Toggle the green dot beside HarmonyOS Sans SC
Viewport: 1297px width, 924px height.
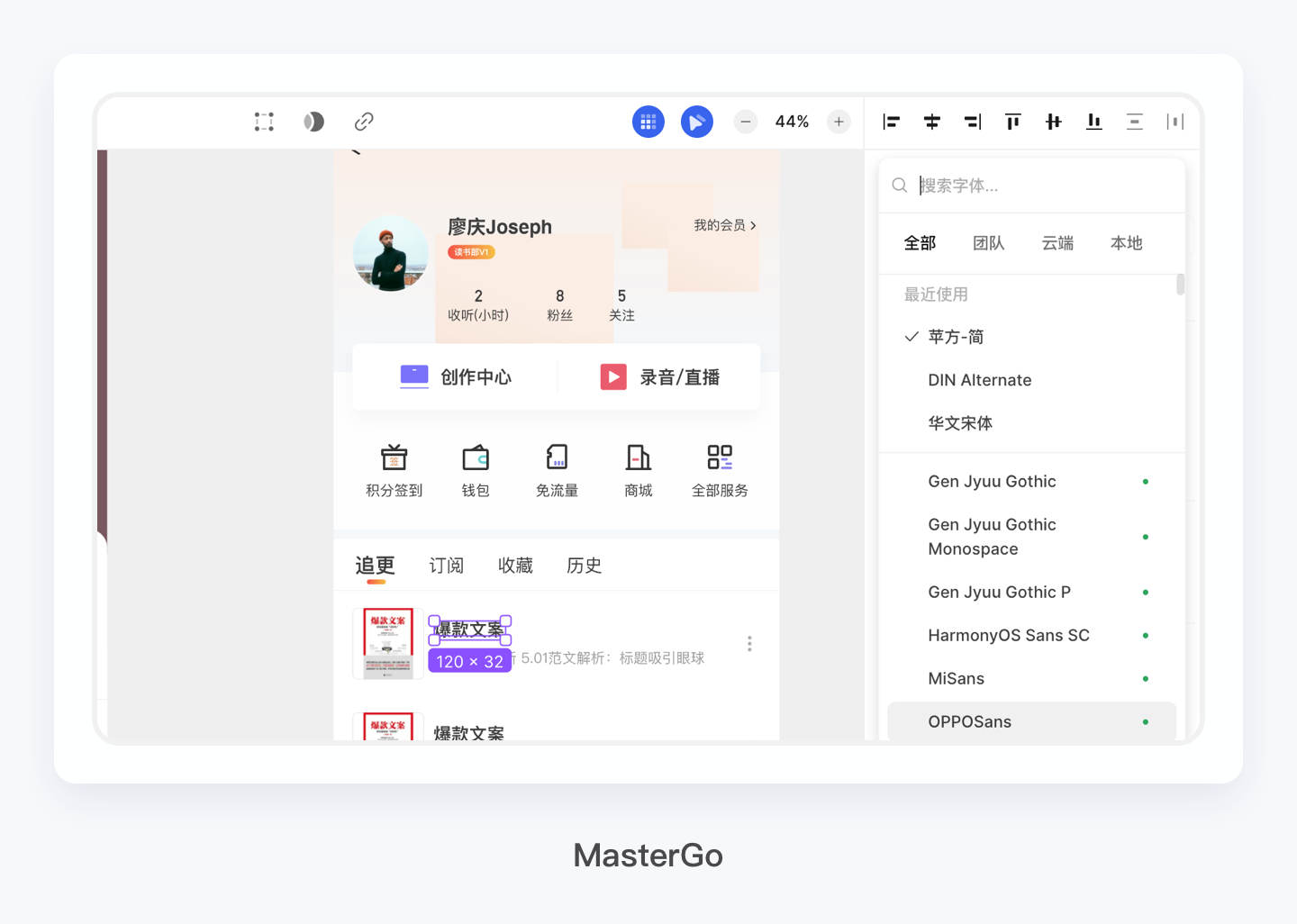click(1145, 635)
